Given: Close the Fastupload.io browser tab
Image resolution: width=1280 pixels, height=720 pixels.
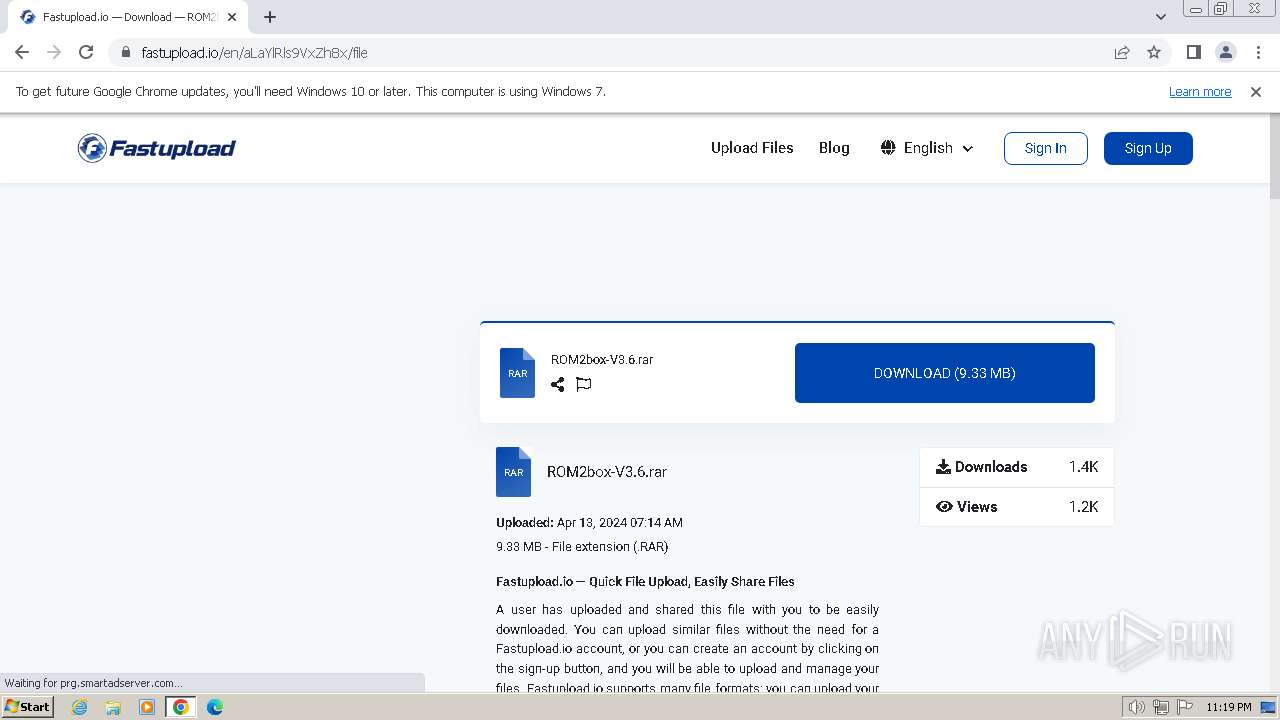Looking at the screenshot, I should 232,17.
